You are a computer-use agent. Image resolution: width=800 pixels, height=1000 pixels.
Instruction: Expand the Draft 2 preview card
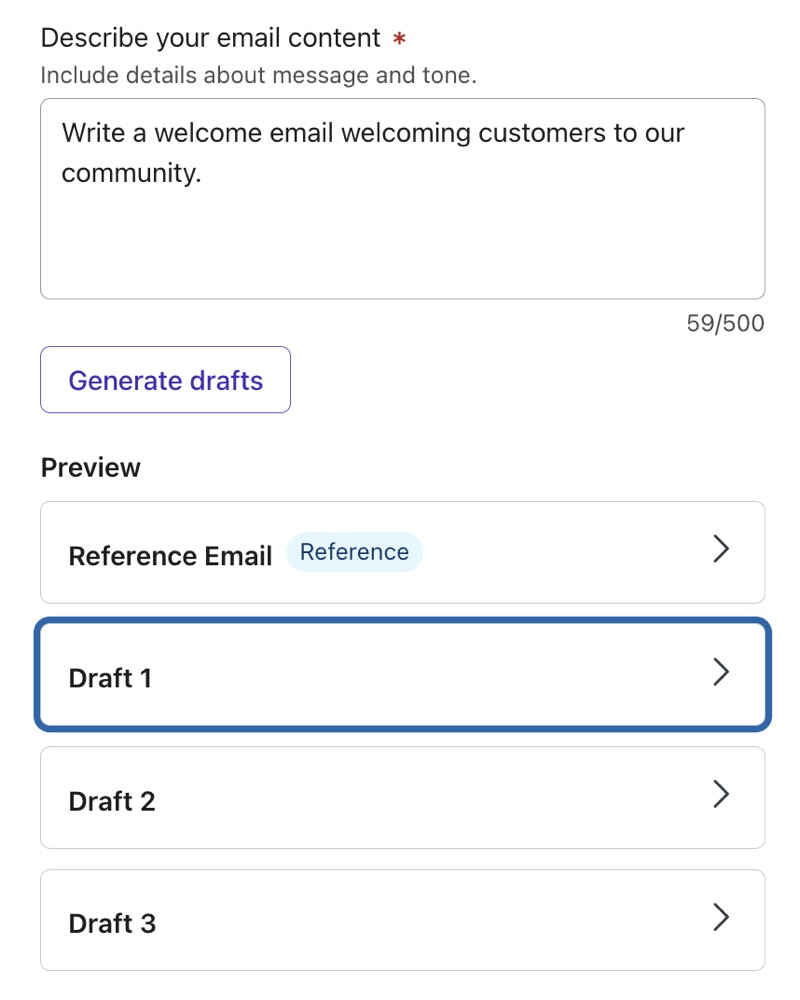(402, 798)
